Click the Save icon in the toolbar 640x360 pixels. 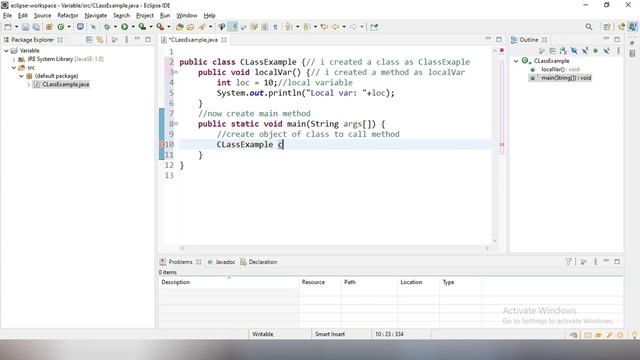click(25, 27)
